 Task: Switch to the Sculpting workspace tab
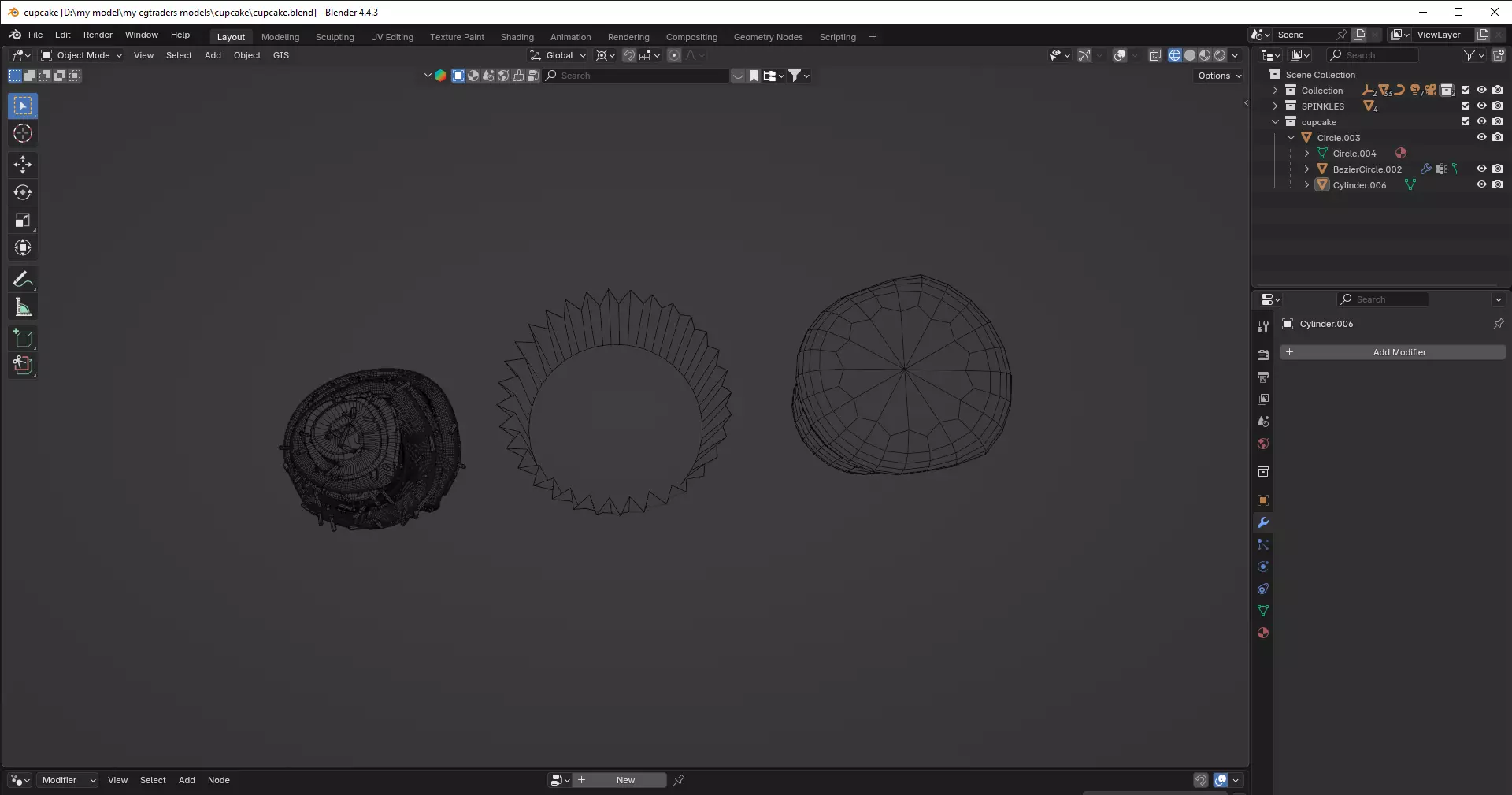335,37
